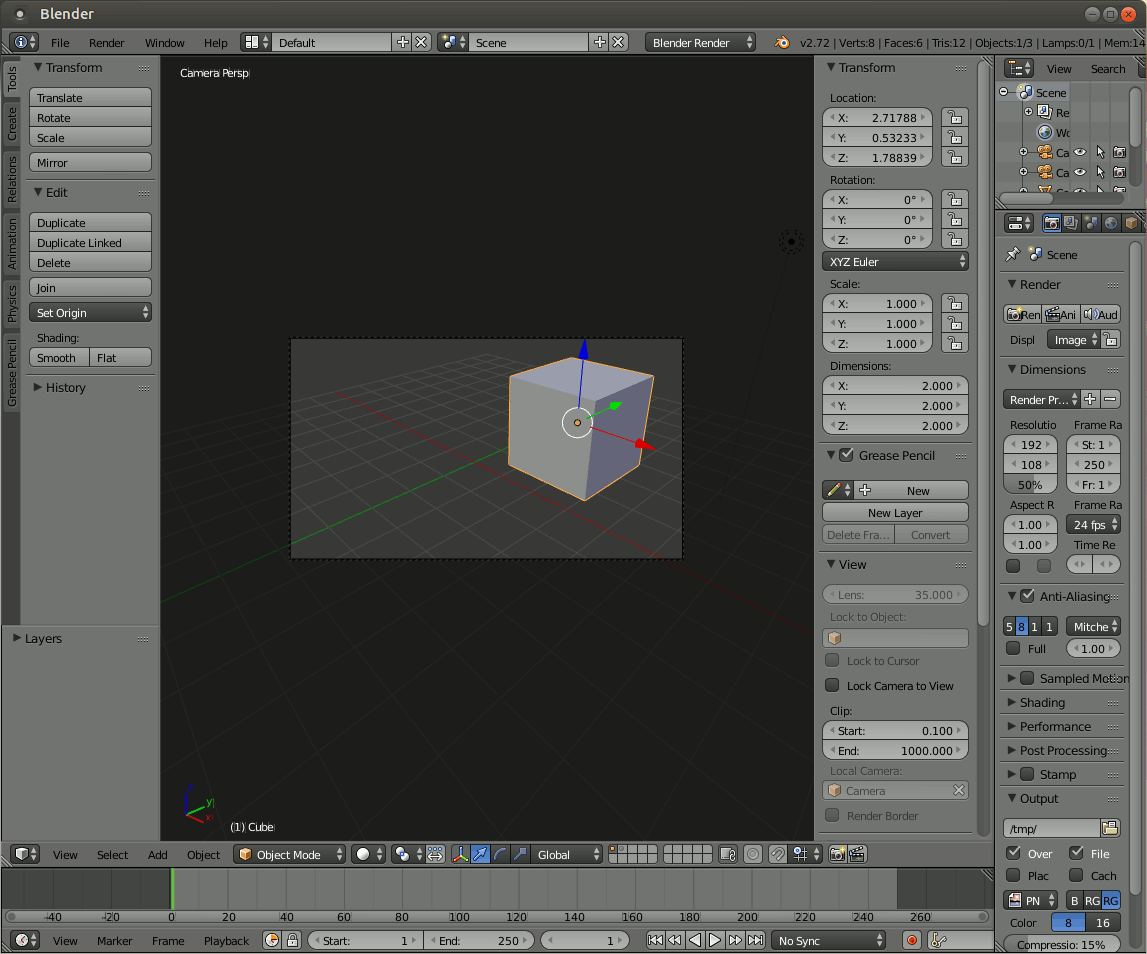Viewport: 1147px width, 954px height.
Task: Open the XYZ Euler rotation mode dropdown
Action: pyautogui.click(x=895, y=261)
